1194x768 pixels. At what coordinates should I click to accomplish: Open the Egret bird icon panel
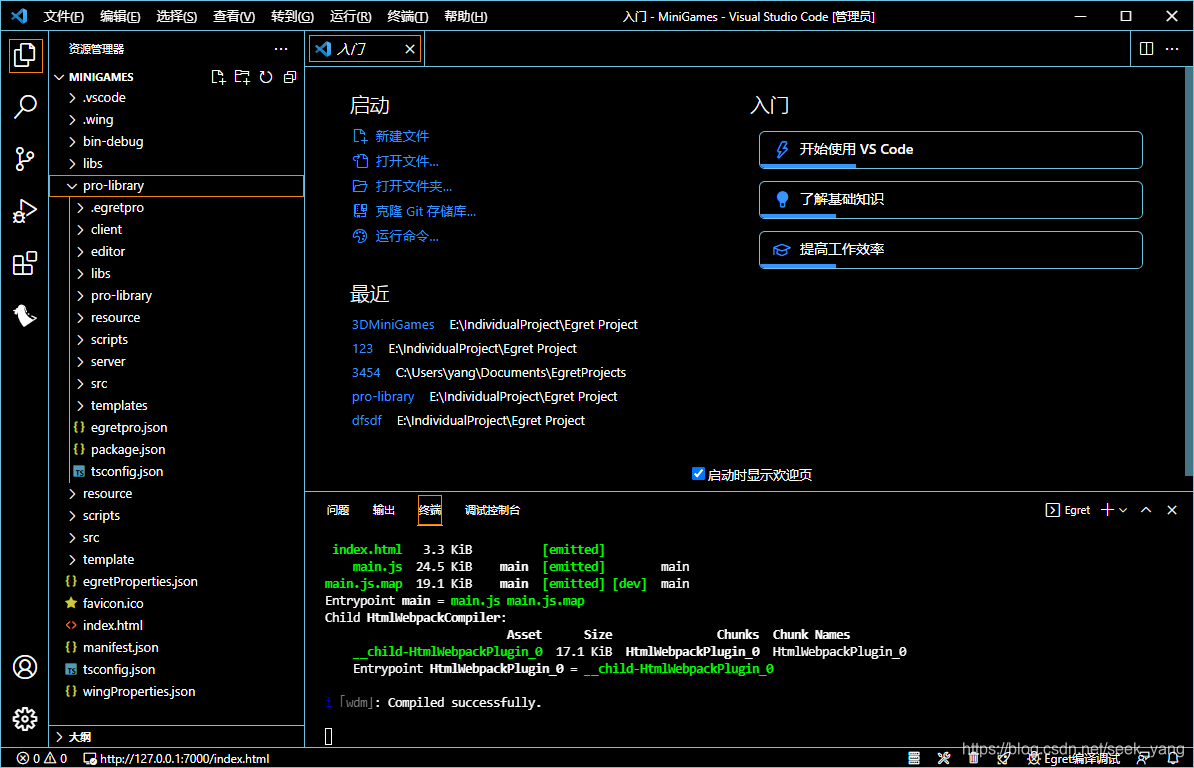[x=25, y=315]
